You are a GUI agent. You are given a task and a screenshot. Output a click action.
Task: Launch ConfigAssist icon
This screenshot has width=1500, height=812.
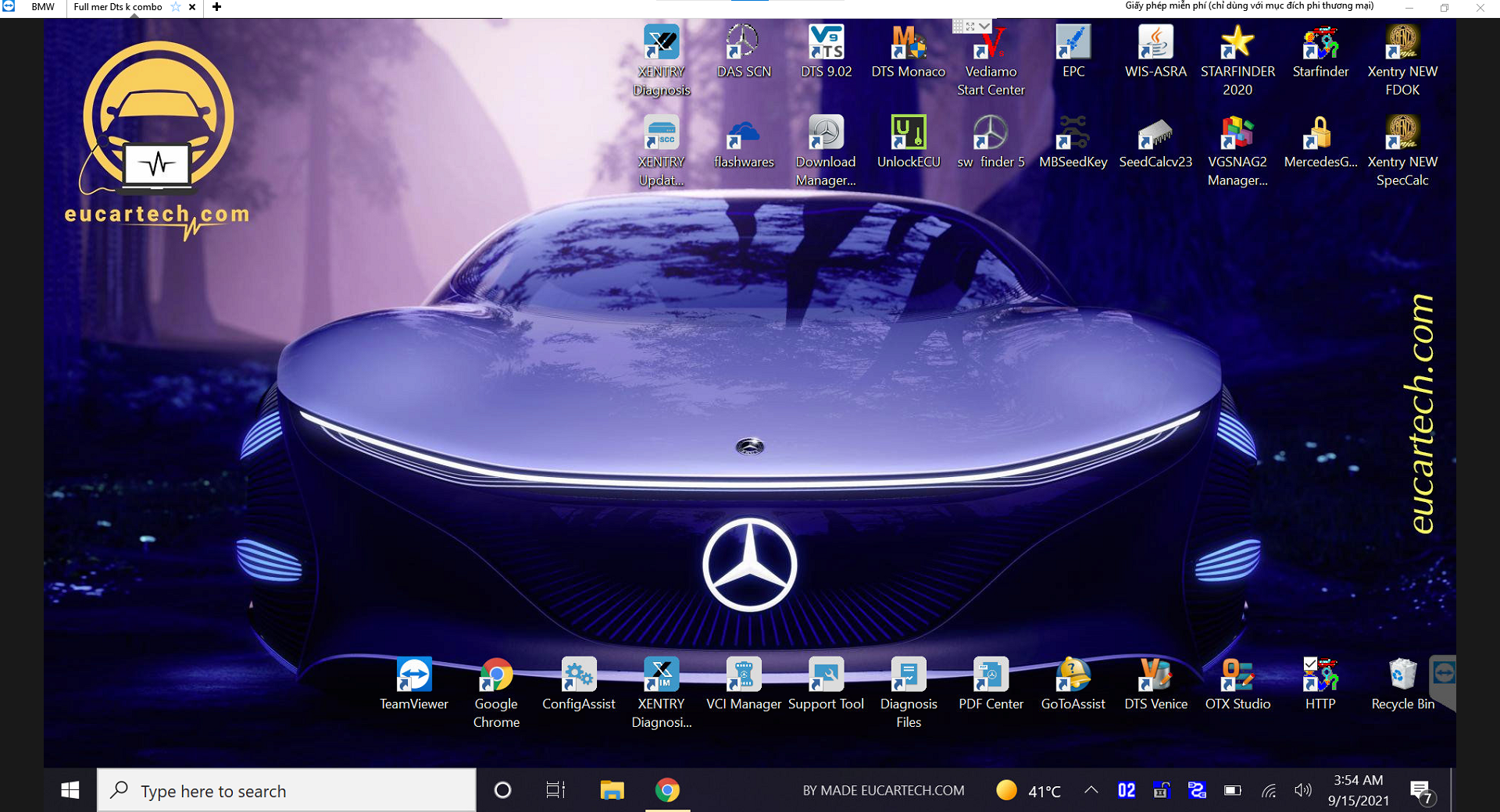(x=579, y=684)
